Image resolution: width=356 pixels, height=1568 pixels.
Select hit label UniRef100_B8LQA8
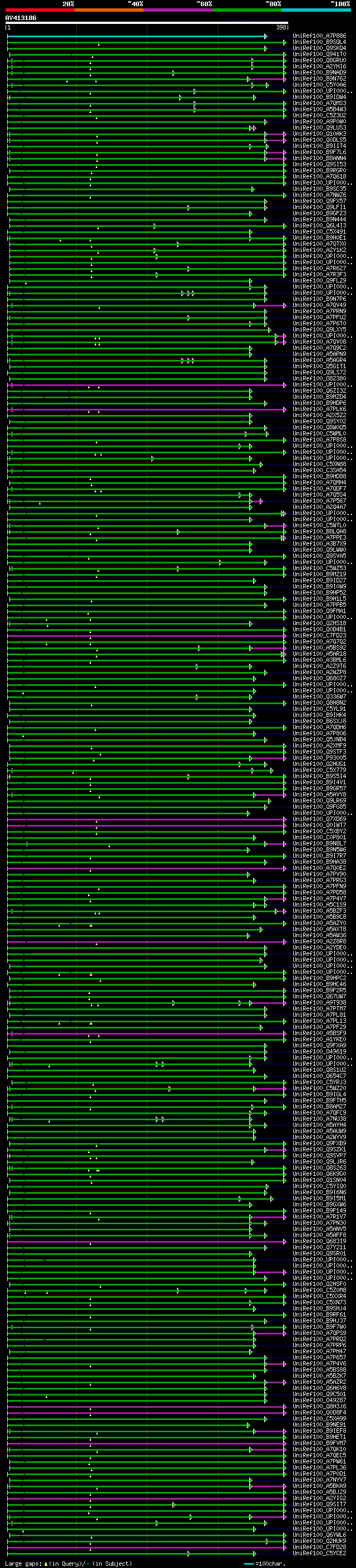[319, 531]
